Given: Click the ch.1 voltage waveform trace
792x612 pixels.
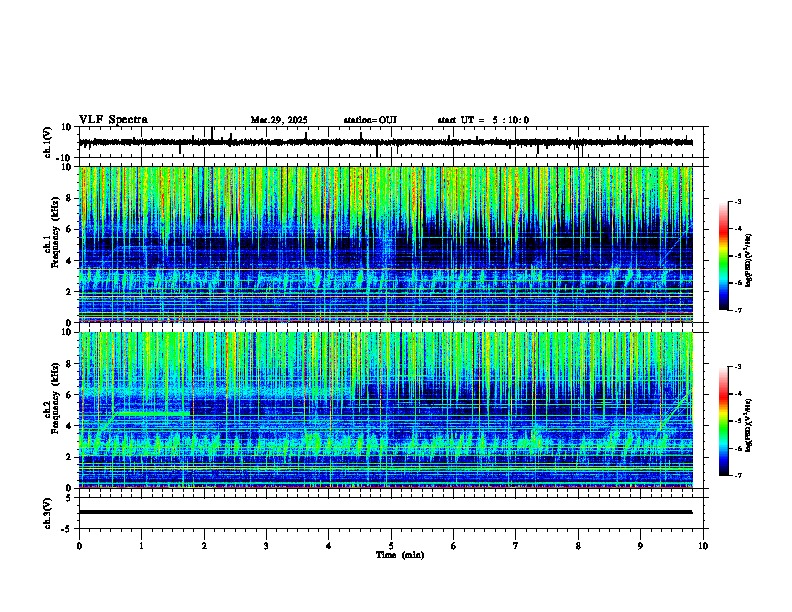Looking at the screenshot, I should coord(385,142).
